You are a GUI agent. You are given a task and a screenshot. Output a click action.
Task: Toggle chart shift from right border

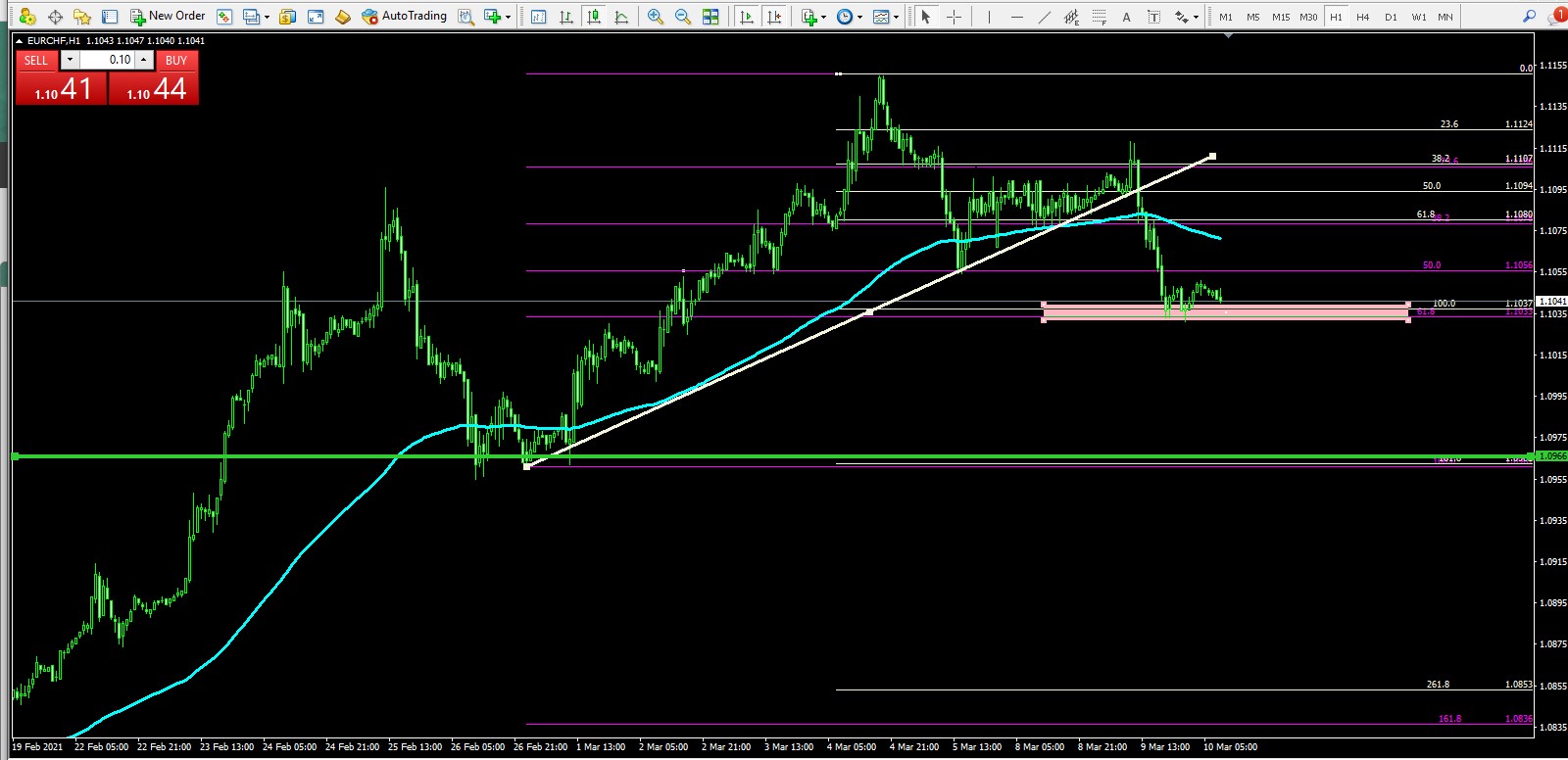(774, 17)
